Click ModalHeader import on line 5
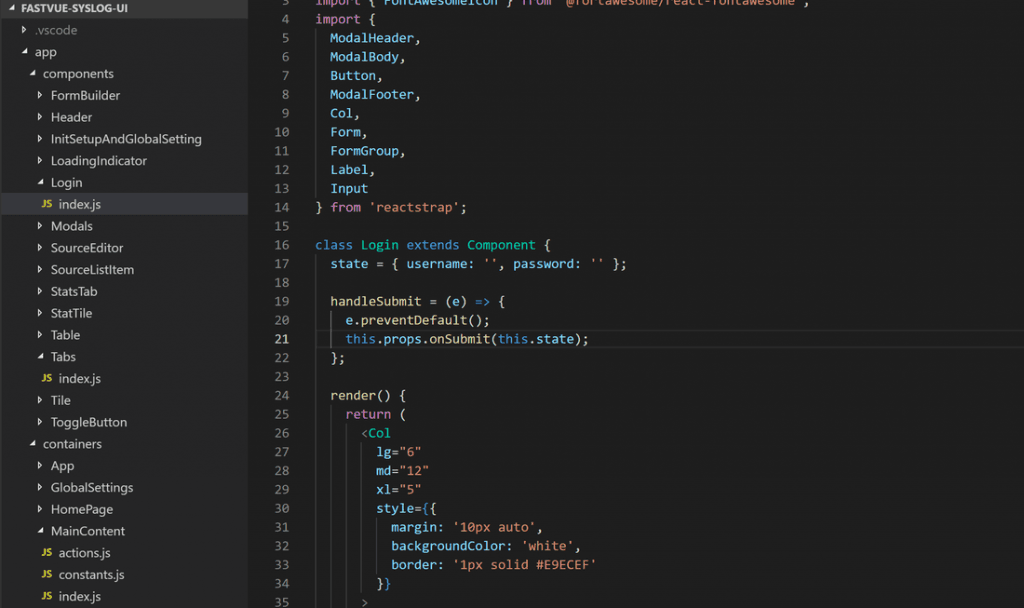Image resolution: width=1024 pixels, height=608 pixels. pyautogui.click(x=372, y=38)
